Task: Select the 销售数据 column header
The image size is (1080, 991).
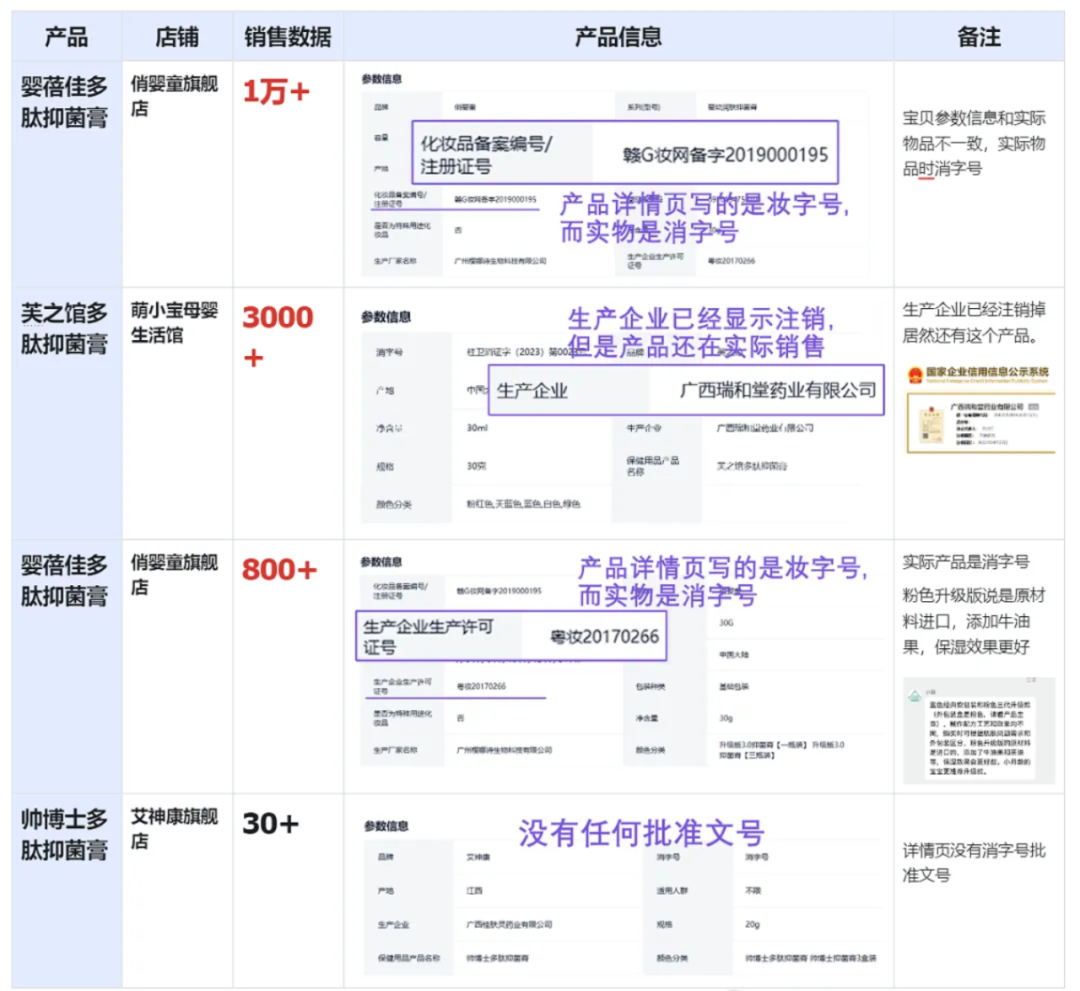Action: 288,38
